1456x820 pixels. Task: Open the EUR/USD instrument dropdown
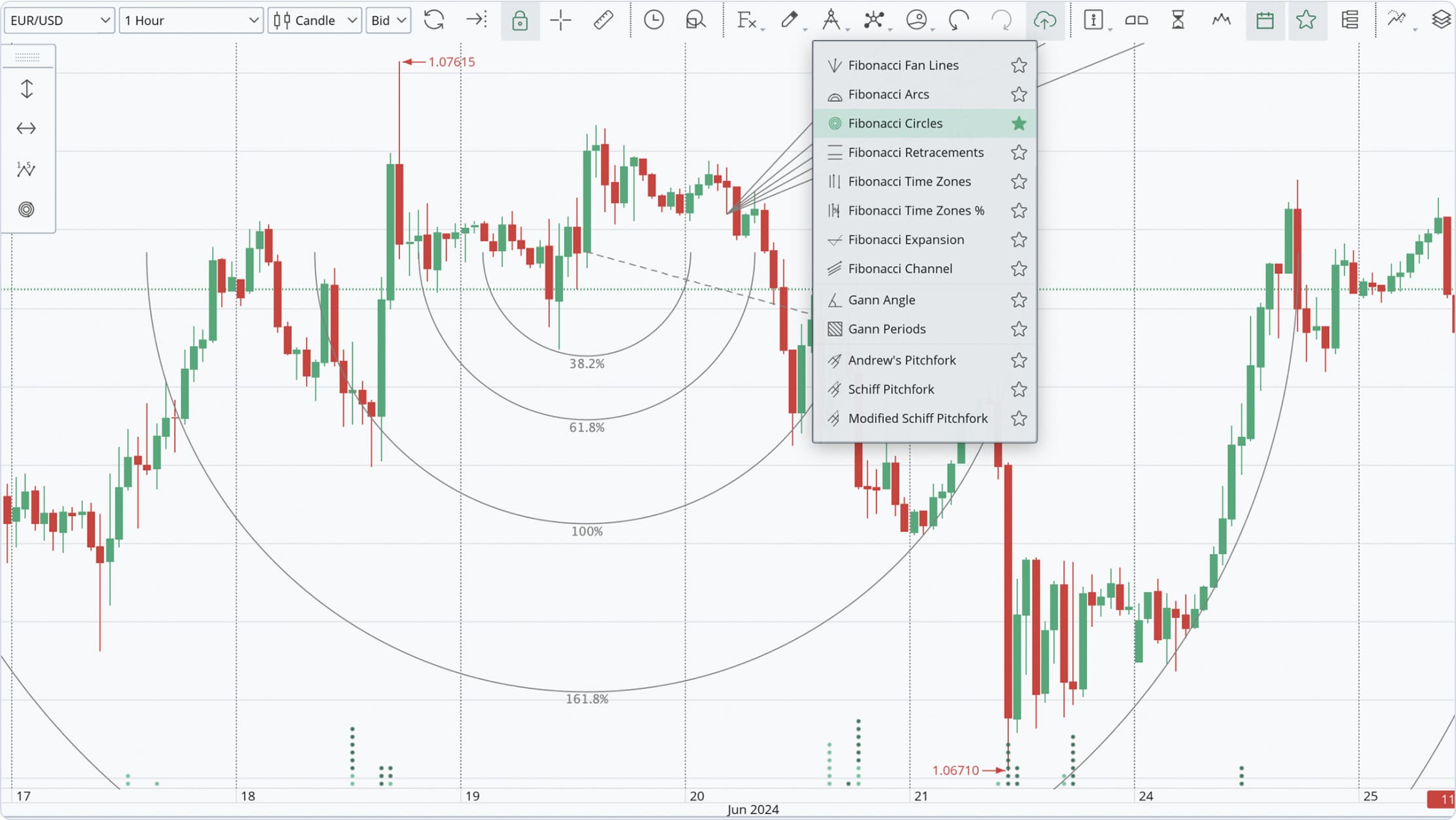click(60, 21)
